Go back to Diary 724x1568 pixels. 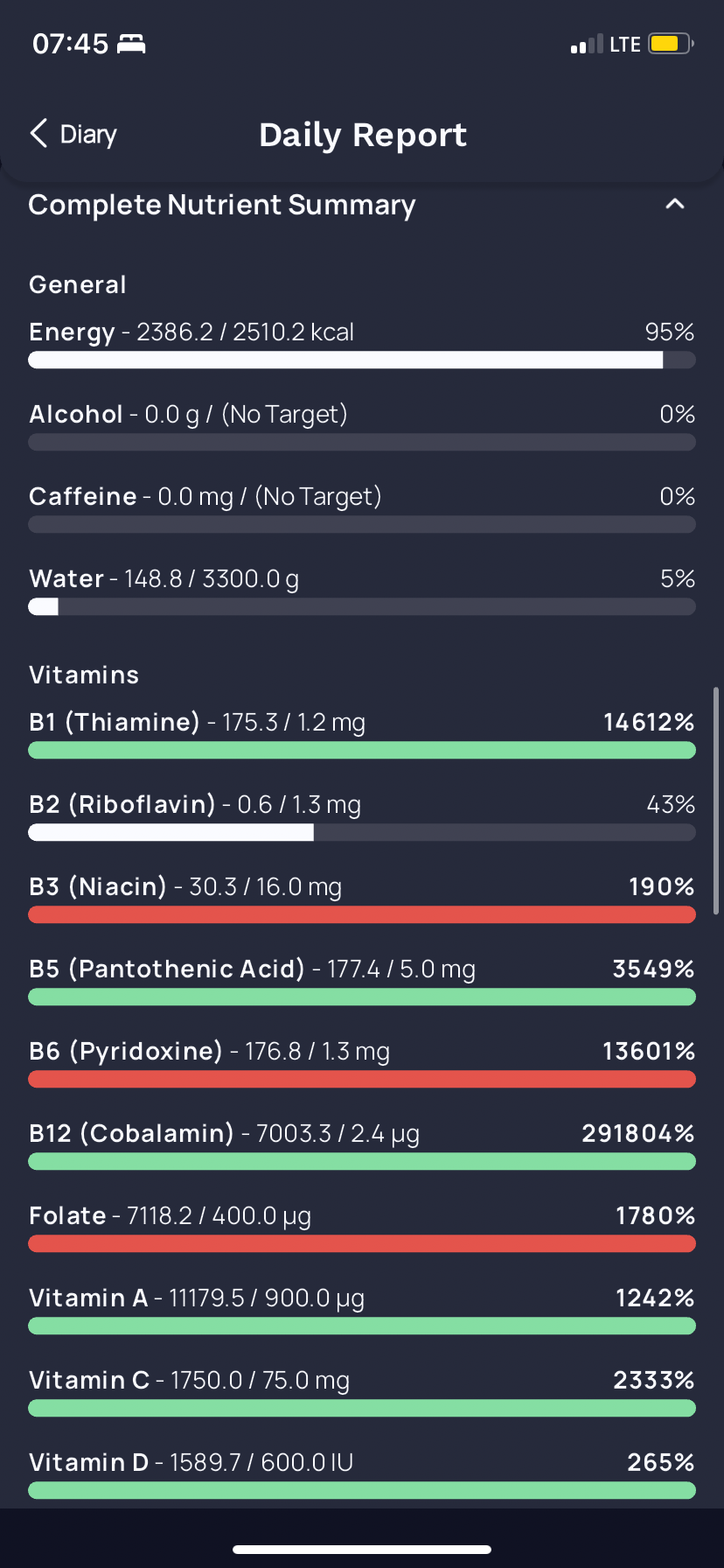tap(87, 135)
